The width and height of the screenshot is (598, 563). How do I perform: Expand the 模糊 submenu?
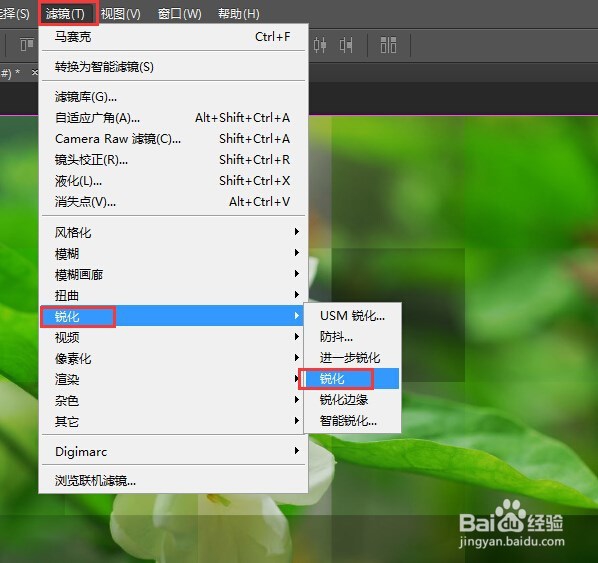click(173, 253)
